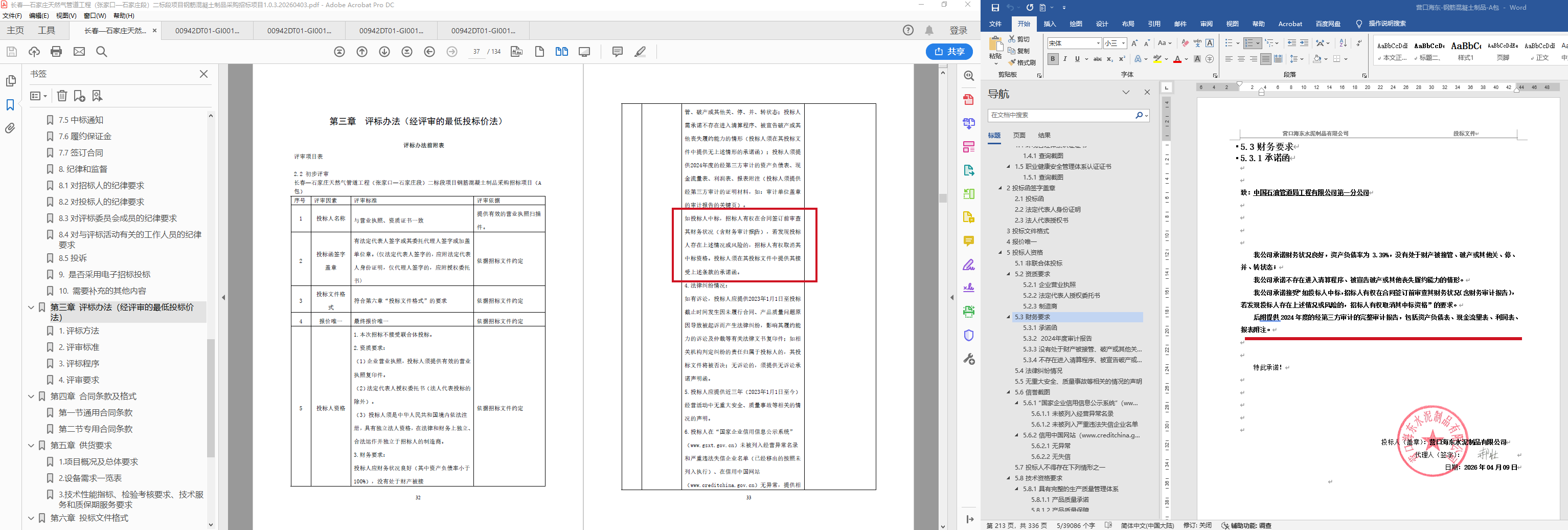Open the Acrobat find magnifier
1568x530 pixels.
coord(102,52)
